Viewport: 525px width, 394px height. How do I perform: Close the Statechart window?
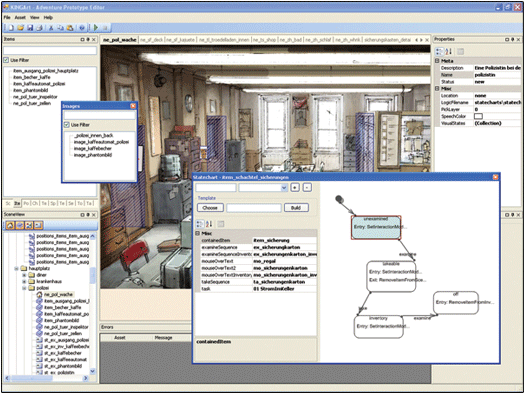[x=496, y=177]
